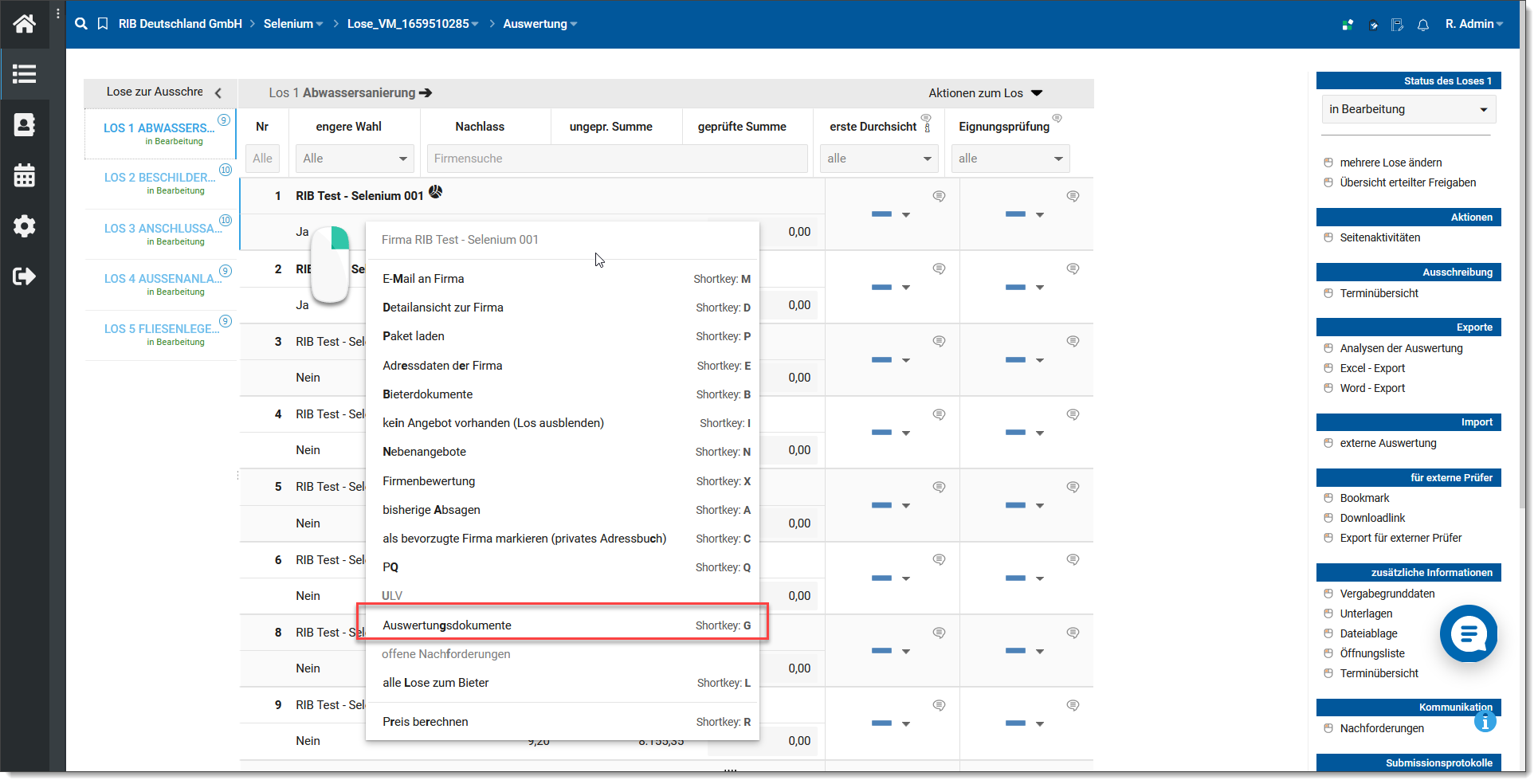Click 'Preis berechnen' menu entry
Viewport: 1538px width, 784px height.
[425, 722]
